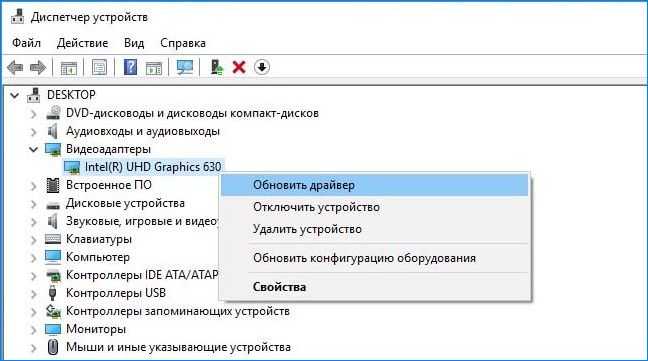Click the Контроллеры IDE ATA/ATAPI icon
648x361 pixels.
click(53, 275)
